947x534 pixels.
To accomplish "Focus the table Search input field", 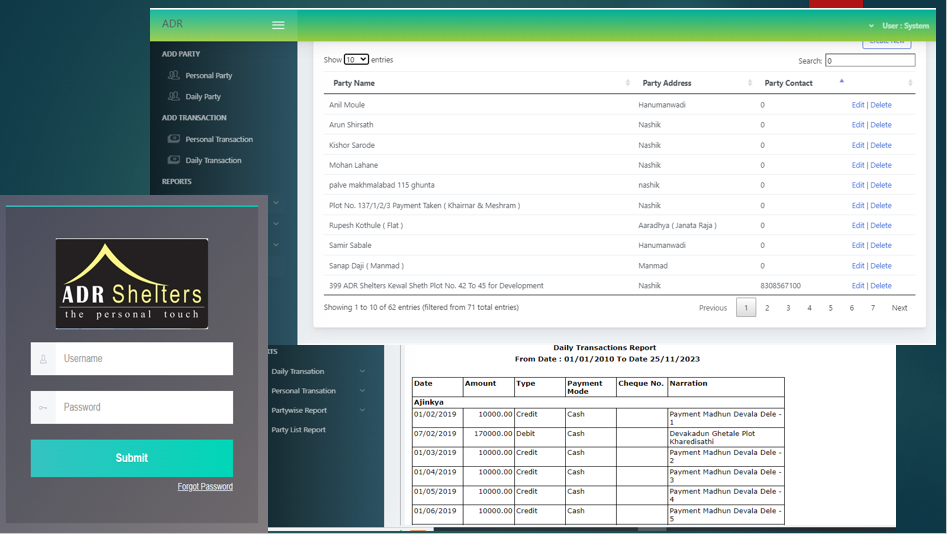I will pos(870,60).
